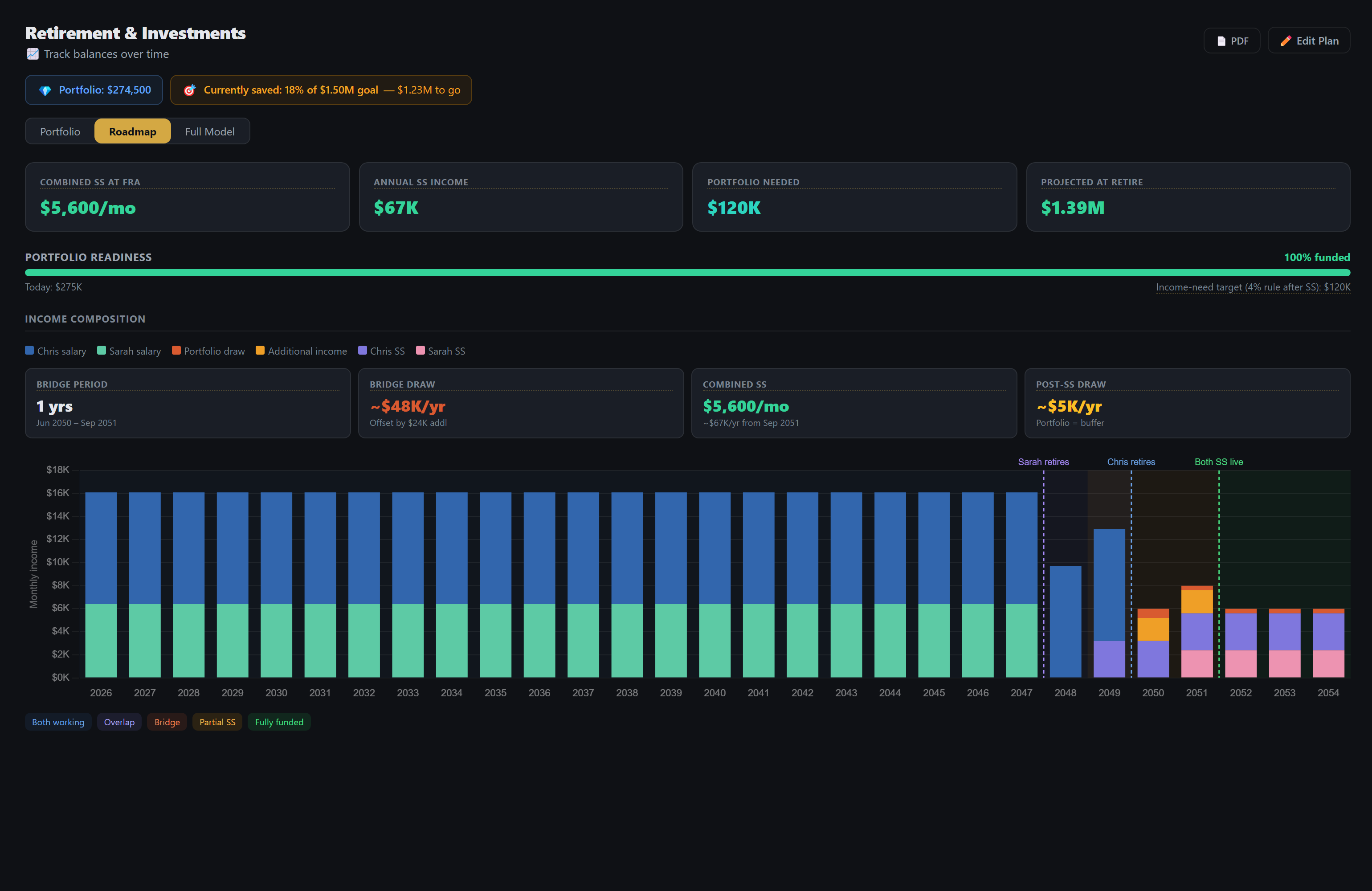The width and height of the screenshot is (1372, 891).
Task: Click the Fully funded phase chip
Action: pos(279,722)
